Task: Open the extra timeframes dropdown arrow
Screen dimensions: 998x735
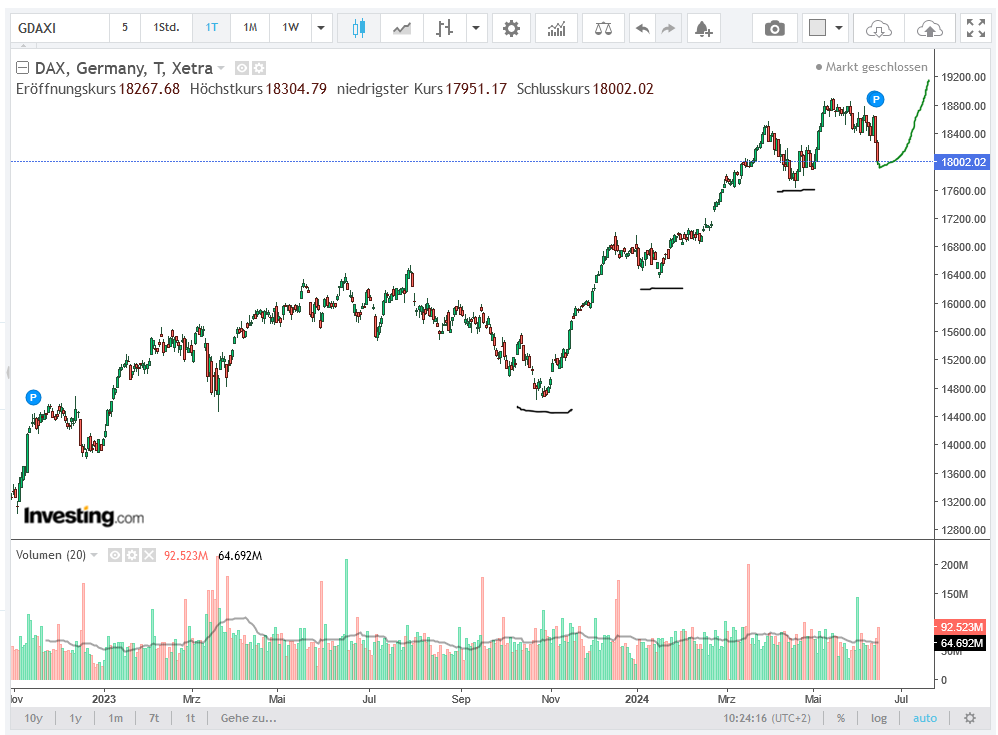Action: (320, 27)
